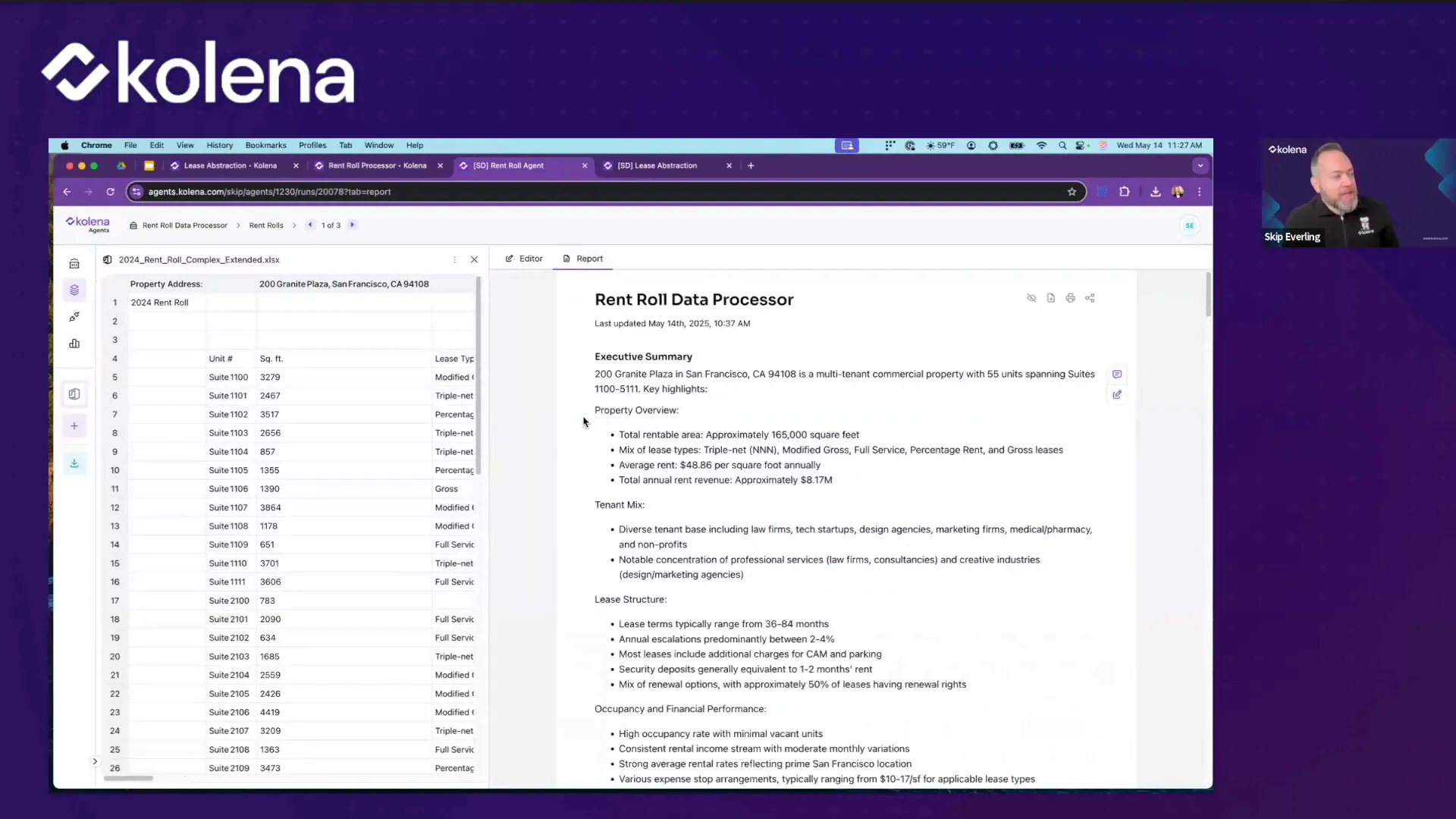Screen dimensions: 1456x819
Task: Select the stacked layers icon in sidebar
Action: coord(74,290)
